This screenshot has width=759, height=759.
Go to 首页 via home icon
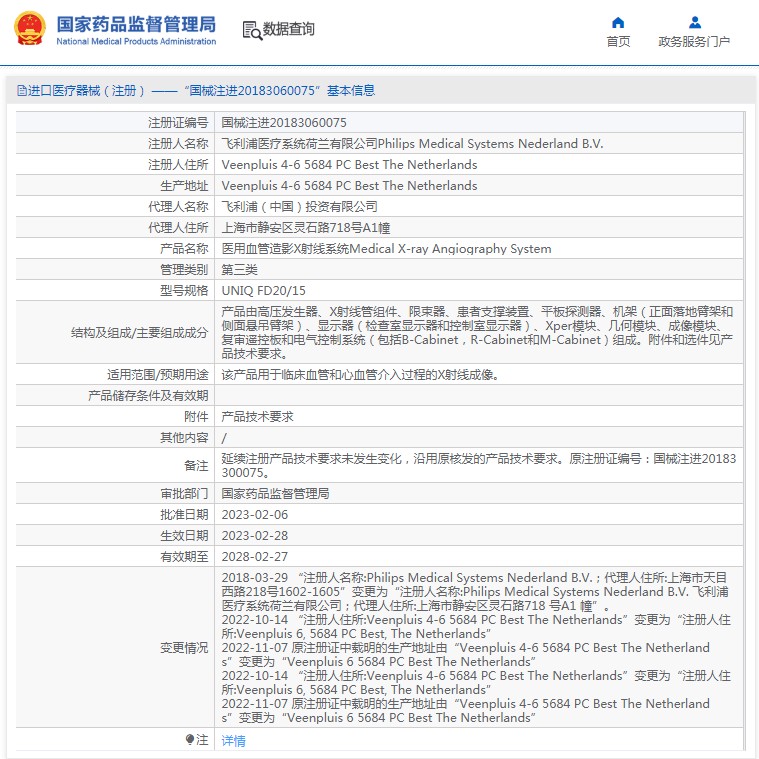[x=618, y=22]
